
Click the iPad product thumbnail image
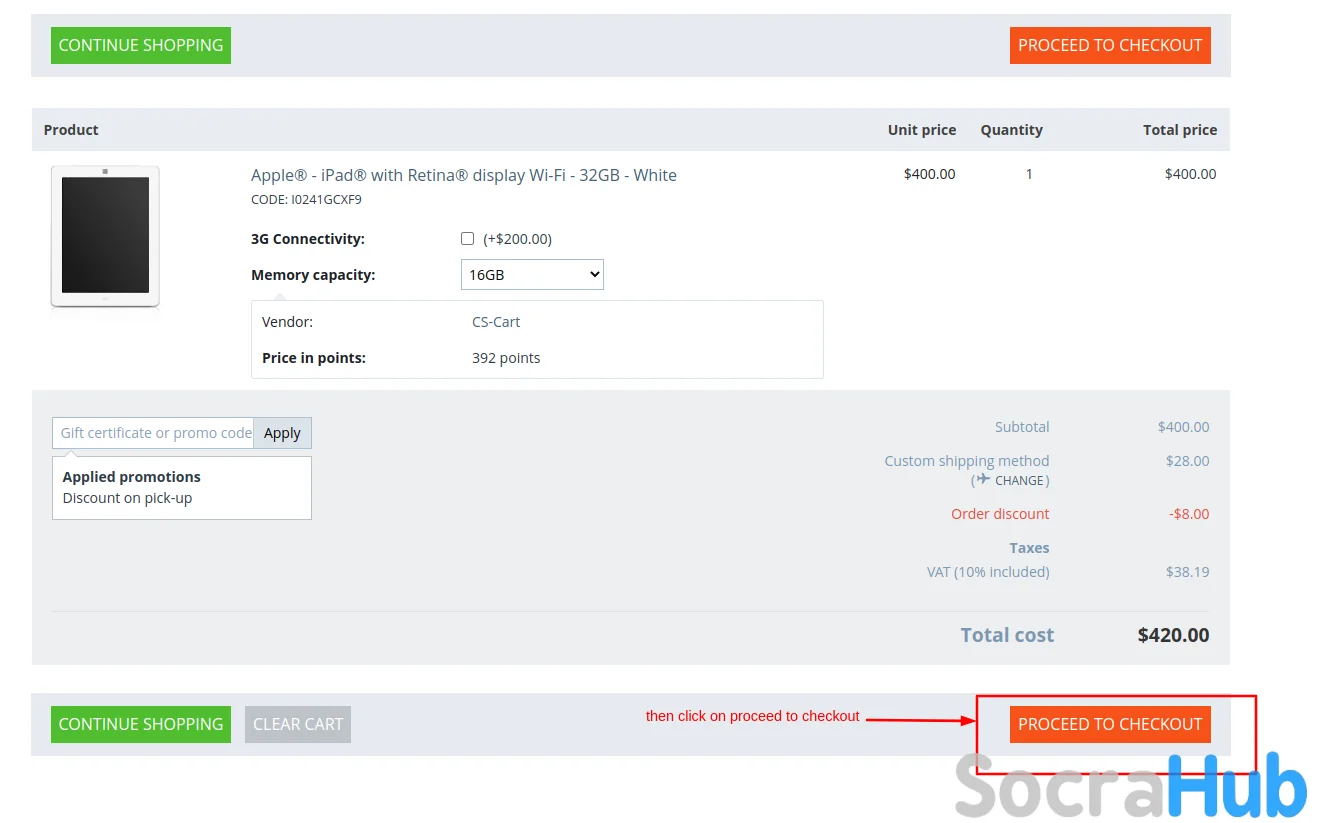(105, 237)
